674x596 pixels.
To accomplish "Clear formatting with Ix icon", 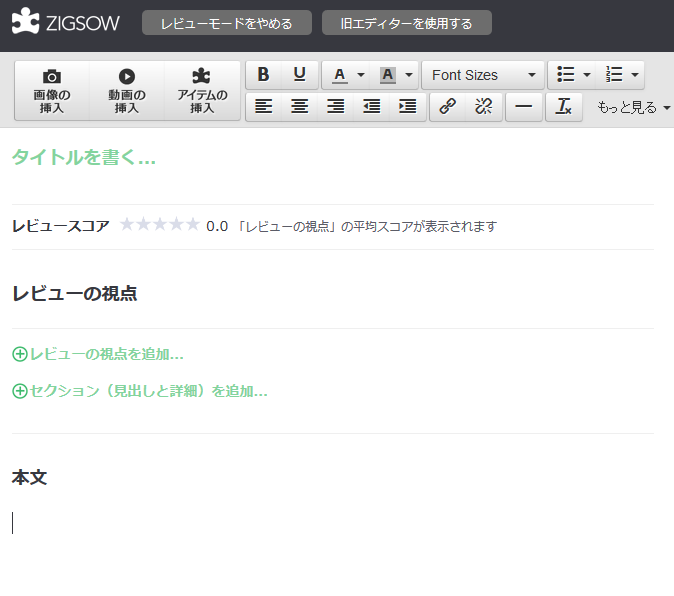I will coord(564,106).
